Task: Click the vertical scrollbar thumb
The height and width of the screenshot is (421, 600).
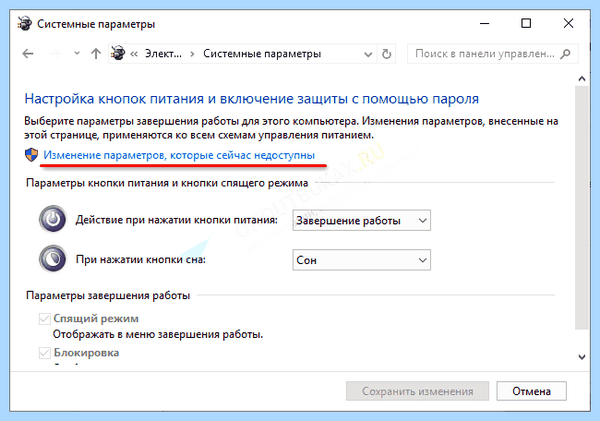Action: tap(582, 207)
